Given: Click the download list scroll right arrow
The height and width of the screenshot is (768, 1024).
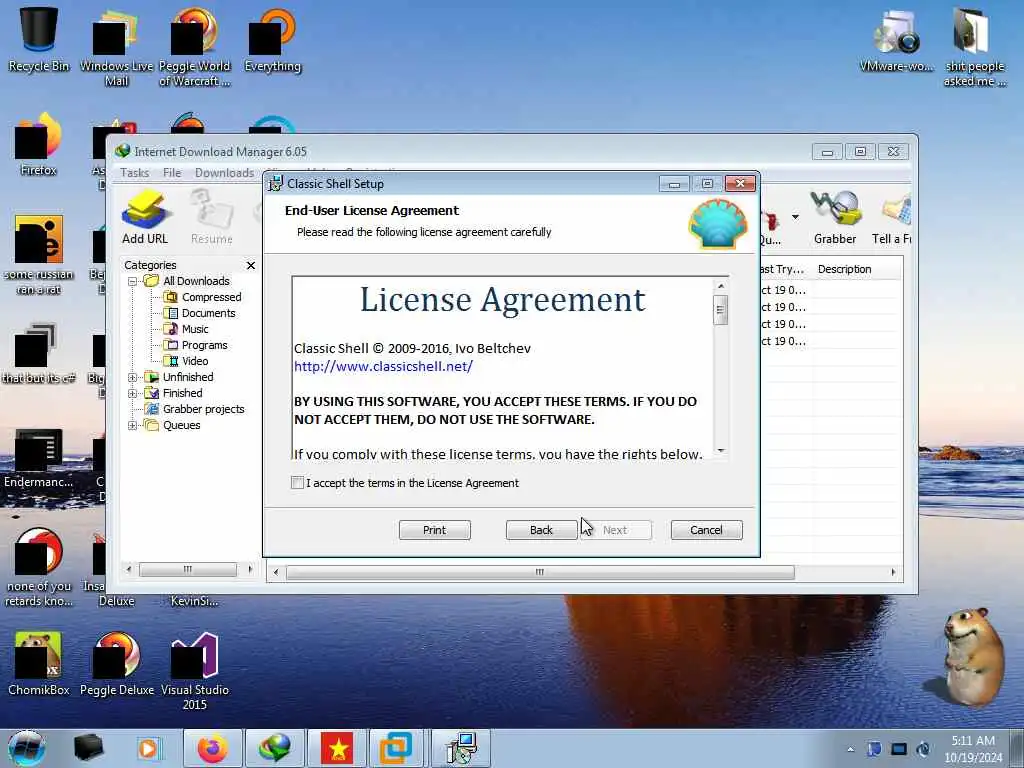Looking at the screenshot, I should click(x=893, y=572).
